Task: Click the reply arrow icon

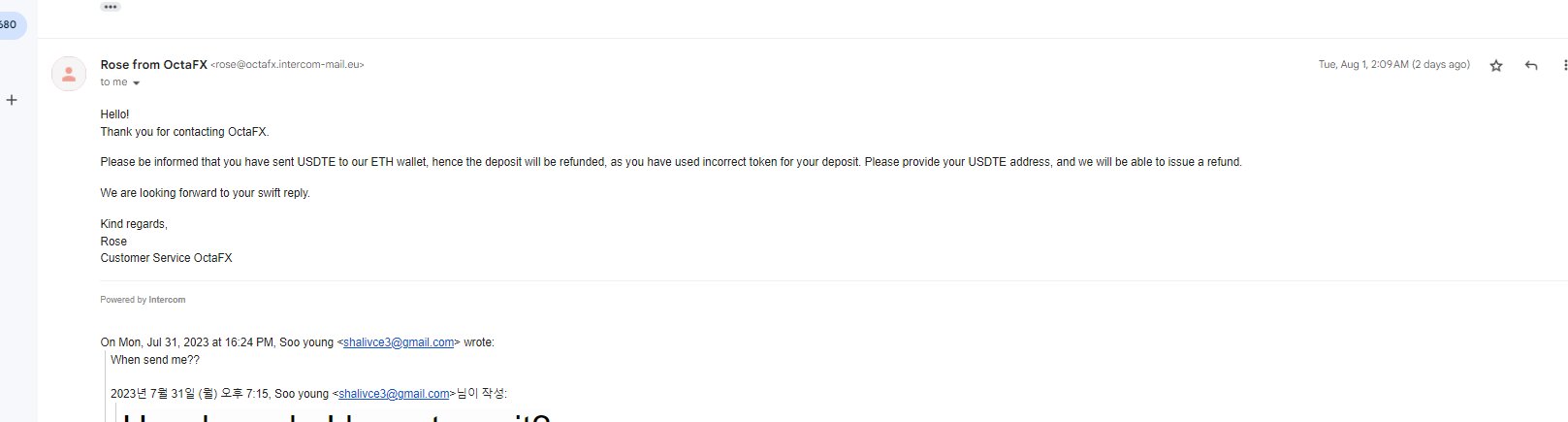Action: coord(1531,66)
